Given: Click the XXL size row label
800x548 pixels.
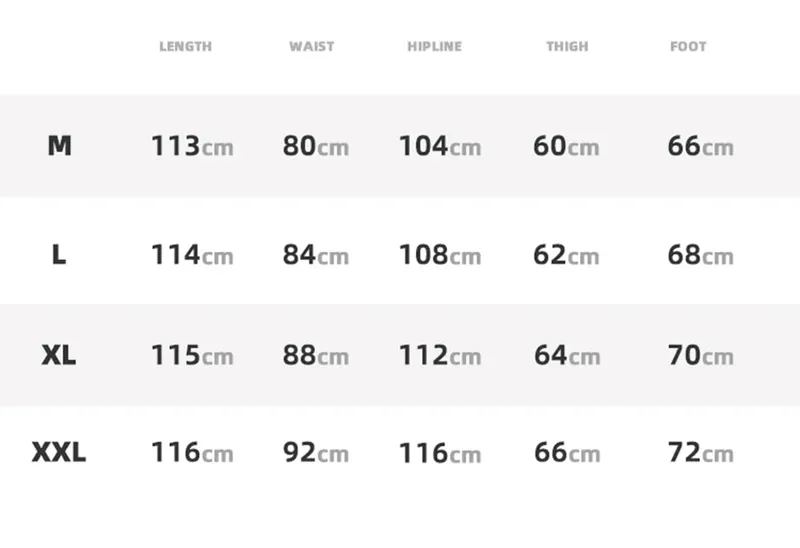Looking at the screenshot, I should click(x=59, y=452).
